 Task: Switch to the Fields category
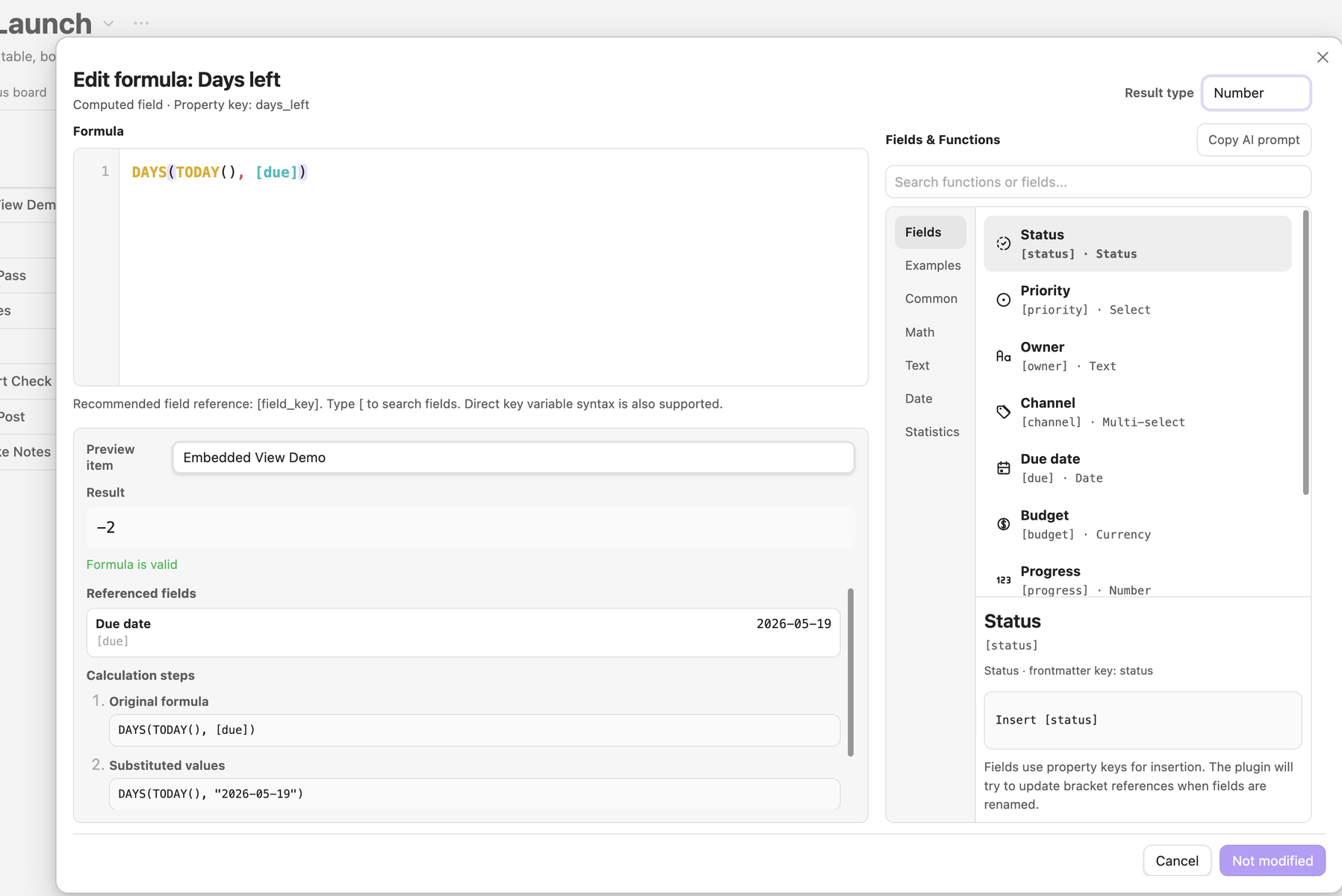pos(931,232)
